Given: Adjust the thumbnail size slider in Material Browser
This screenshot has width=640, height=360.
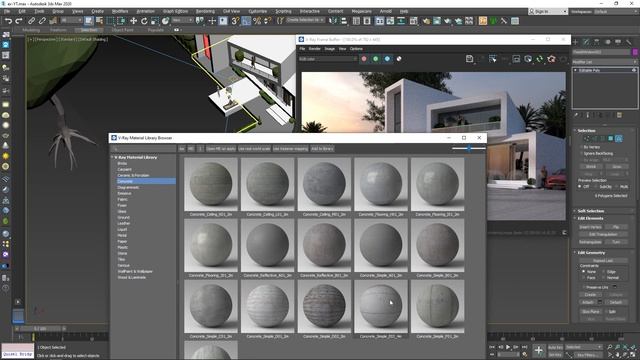Looking at the screenshot, I should tap(469, 149).
